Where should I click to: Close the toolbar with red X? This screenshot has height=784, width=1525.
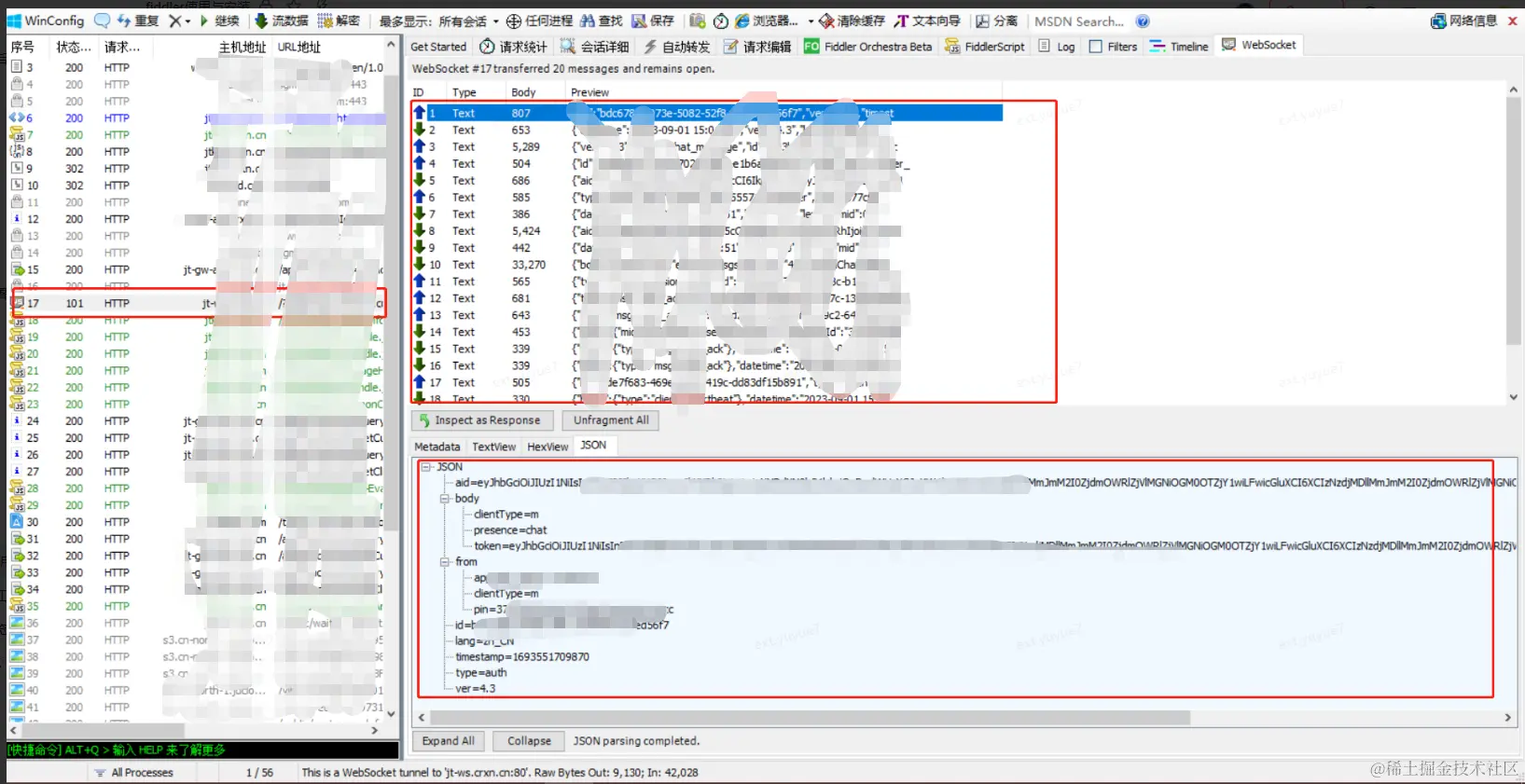[x=1512, y=21]
